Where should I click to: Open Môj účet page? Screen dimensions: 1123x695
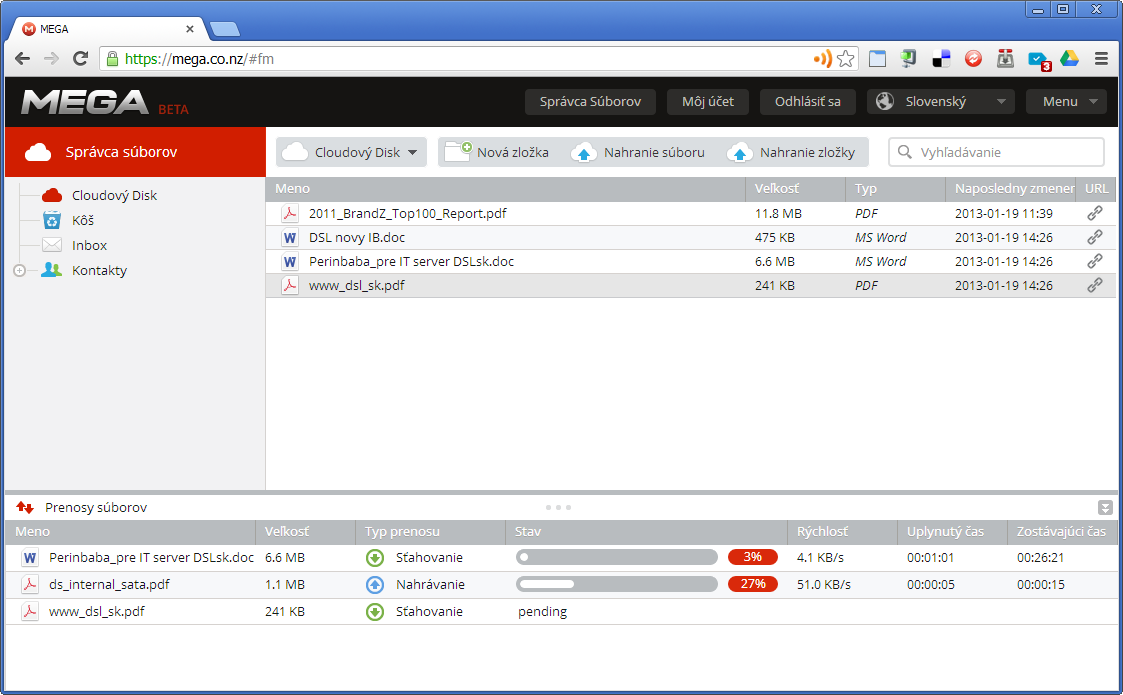coord(708,102)
